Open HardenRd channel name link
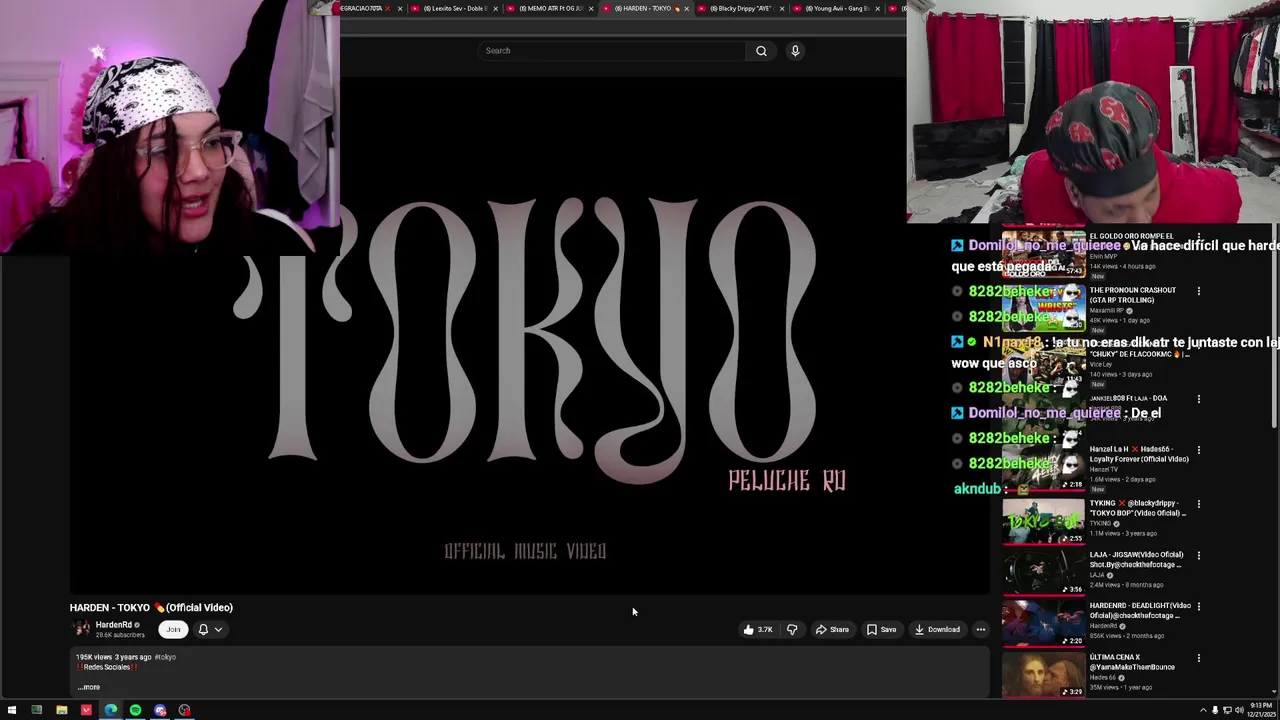1280x720 pixels. (x=114, y=625)
